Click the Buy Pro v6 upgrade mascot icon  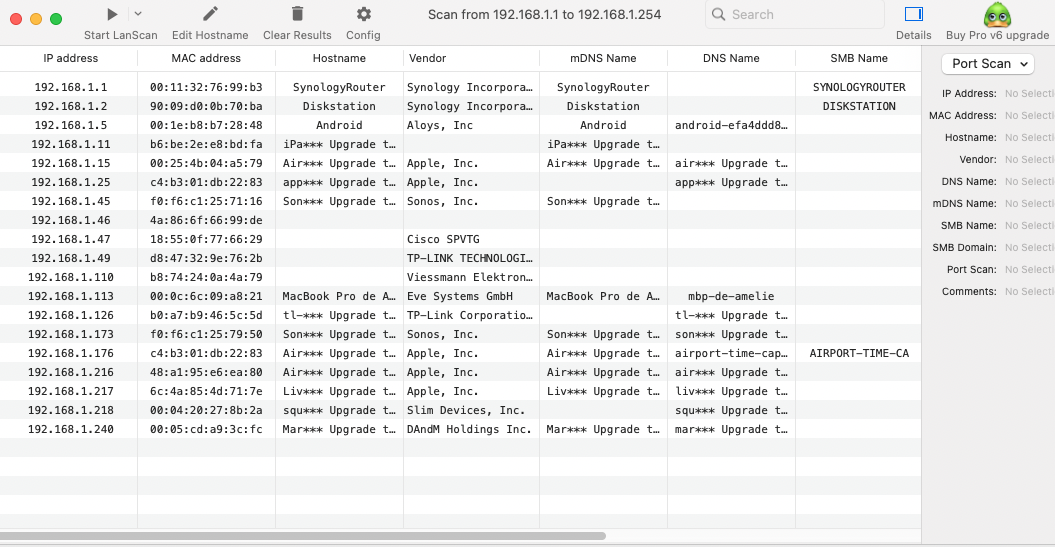997,14
